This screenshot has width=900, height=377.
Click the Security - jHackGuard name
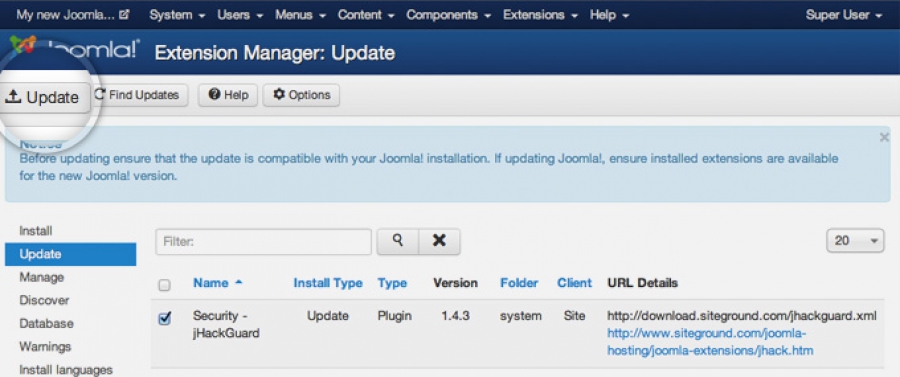(x=226, y=324)
